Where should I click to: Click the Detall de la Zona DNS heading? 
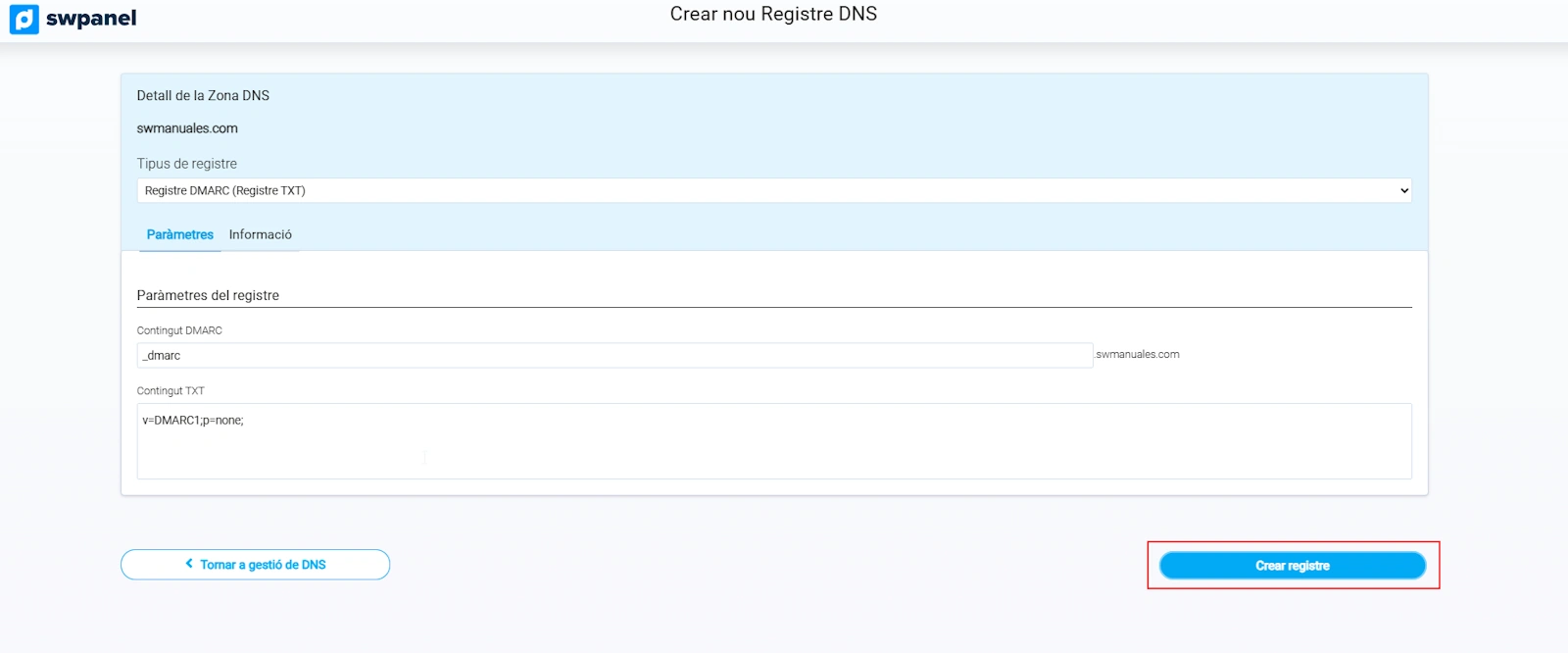coord(203,95)
